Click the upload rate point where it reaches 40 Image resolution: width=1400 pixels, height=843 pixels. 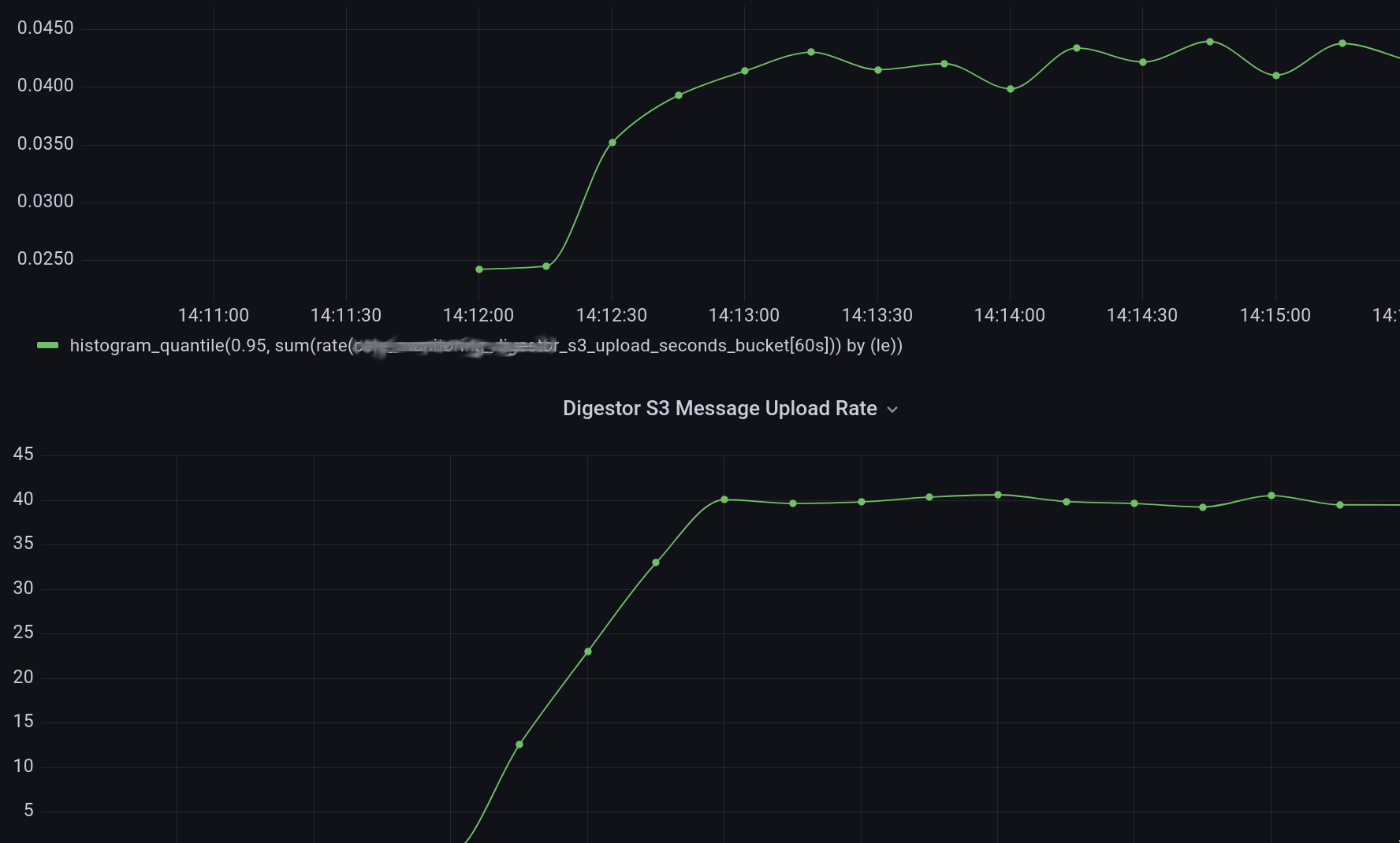tap(724, 499)
